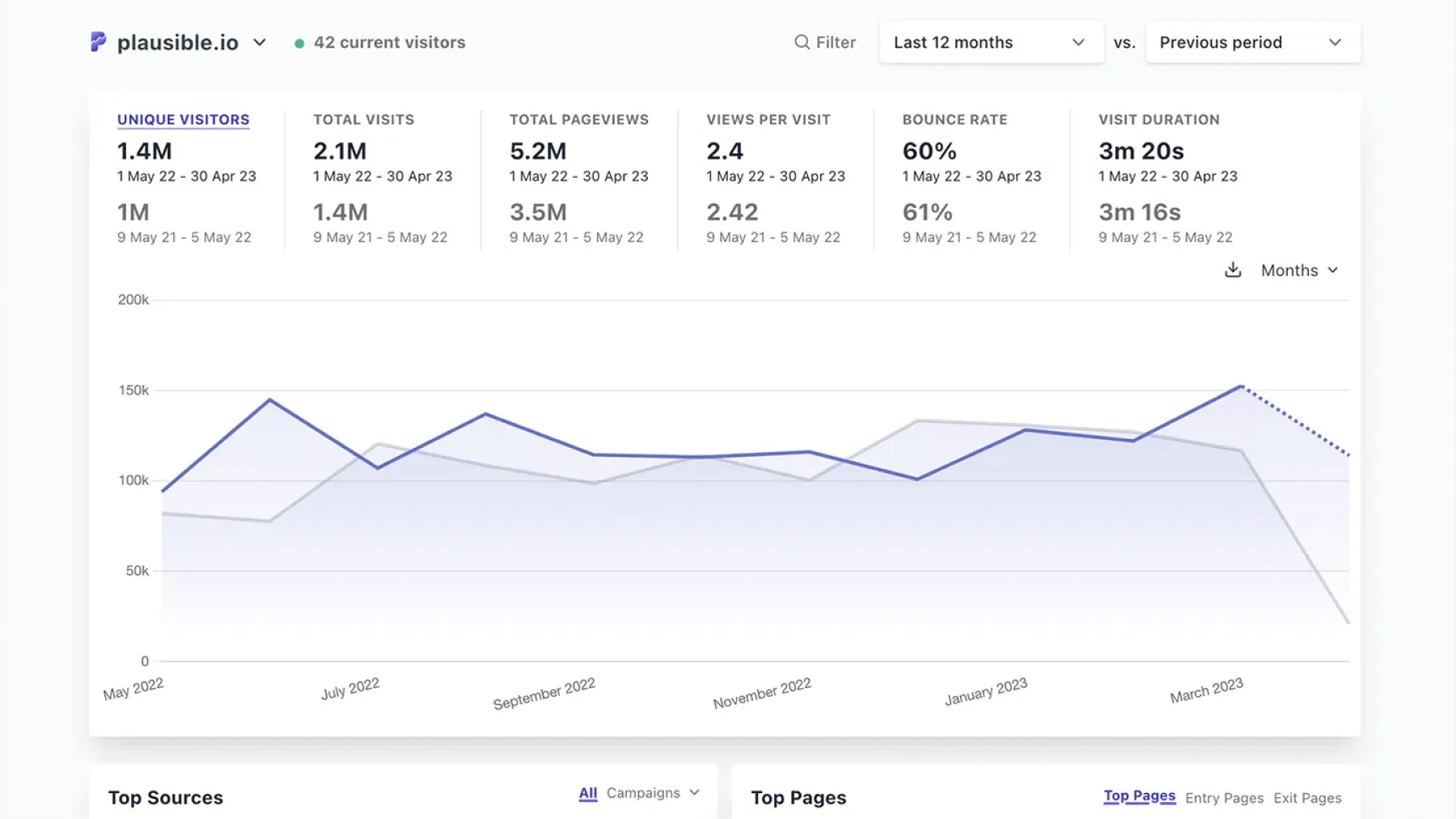1456x819 pixels.
Task: Switch to the Entry Pages tab
Action: click(x=1224, y=798)
